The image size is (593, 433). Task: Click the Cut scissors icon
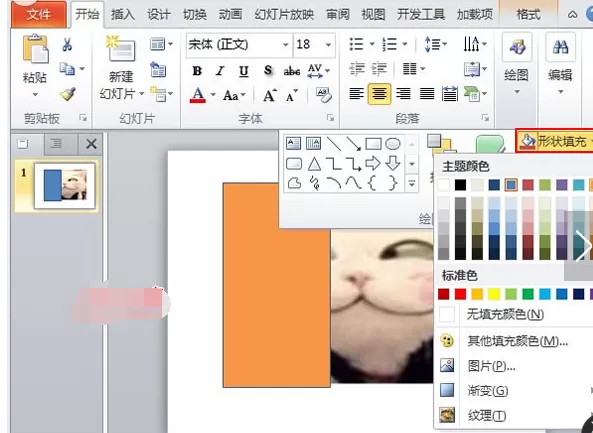(x=67, y=45)
